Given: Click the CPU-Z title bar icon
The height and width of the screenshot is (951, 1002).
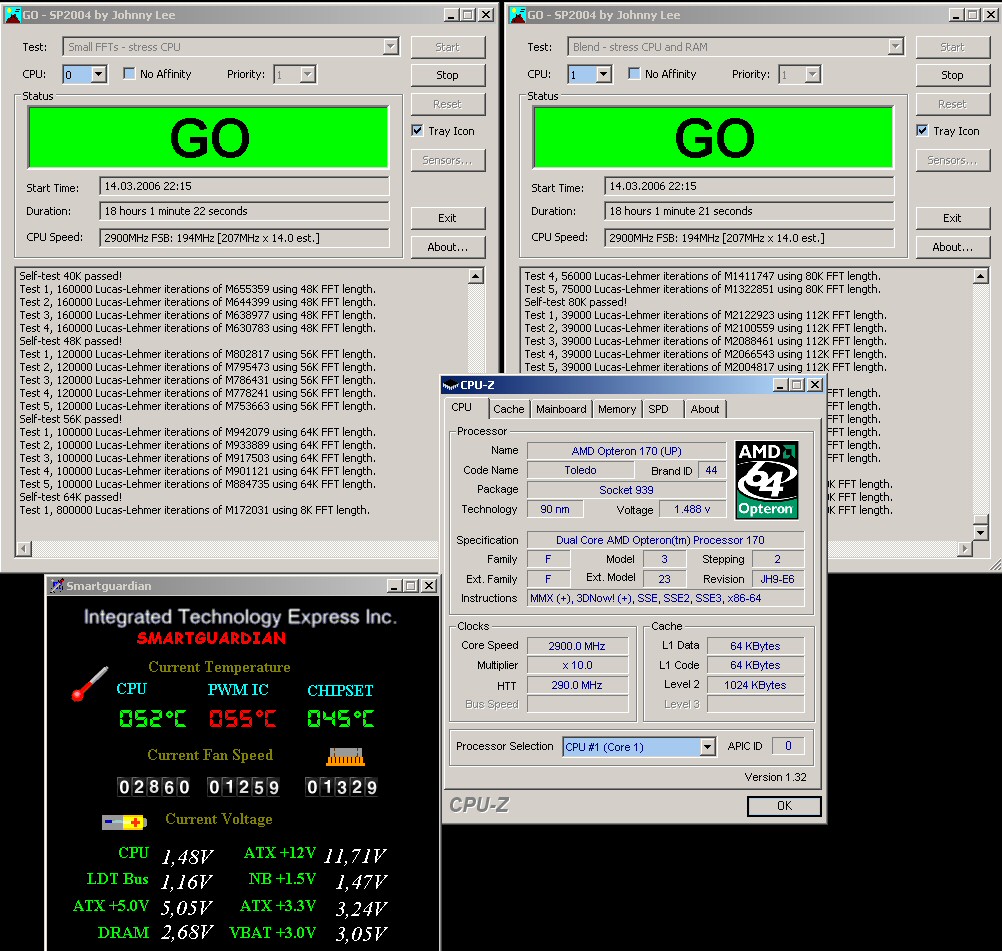Looking at the screenshot, I should 451,385.
